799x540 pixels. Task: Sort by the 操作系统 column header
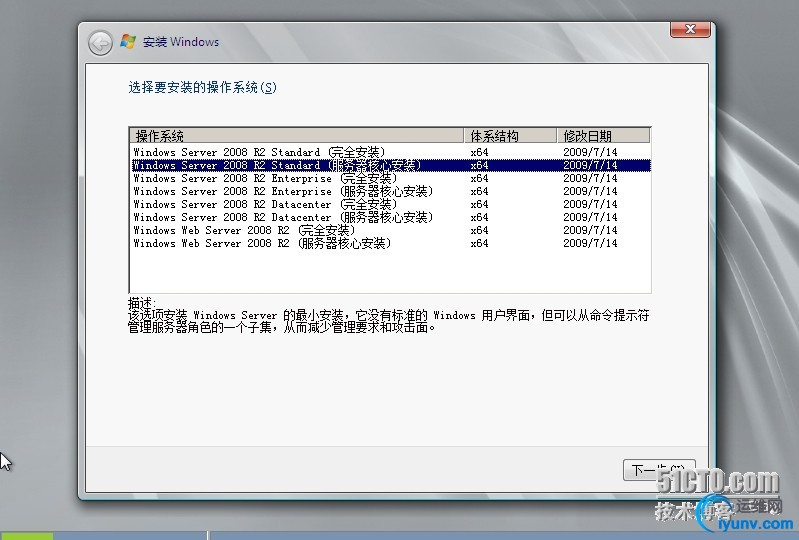pos(297,136)
